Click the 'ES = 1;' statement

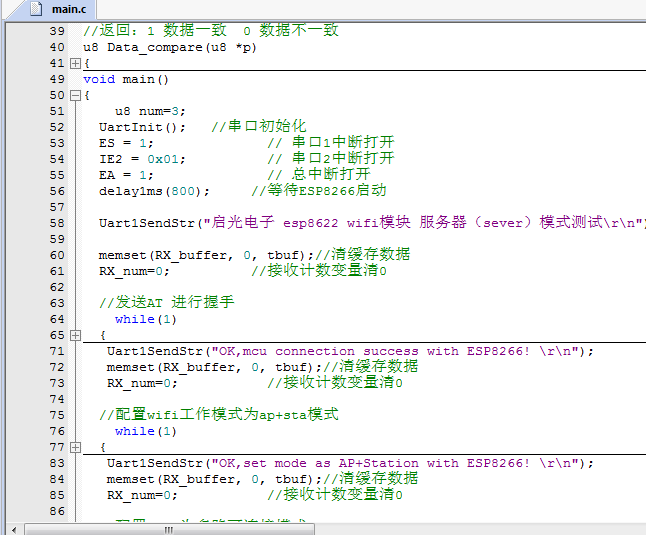pyautogui.click(x=126, y=143)
